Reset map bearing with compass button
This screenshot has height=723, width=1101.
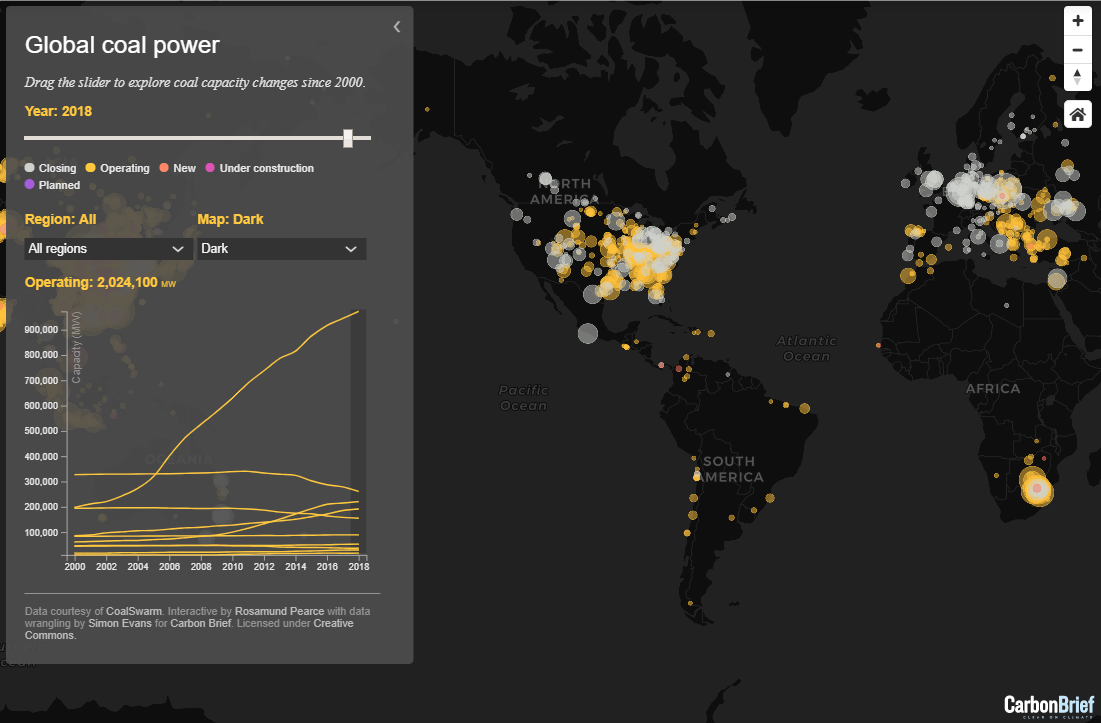pyautogui.click(x=1077, y=77)
